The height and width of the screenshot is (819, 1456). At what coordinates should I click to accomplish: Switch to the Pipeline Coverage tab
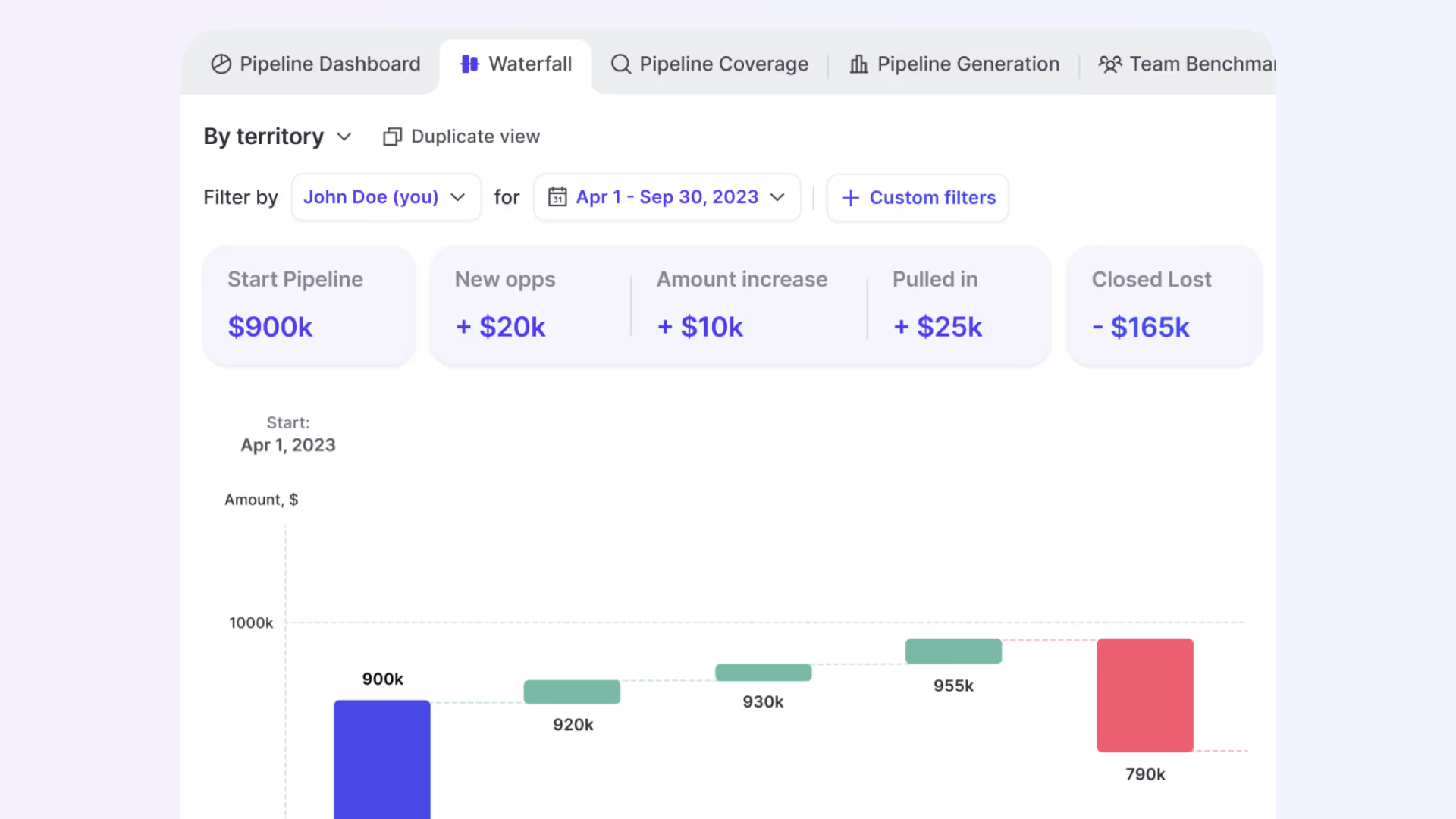(723, 64)
